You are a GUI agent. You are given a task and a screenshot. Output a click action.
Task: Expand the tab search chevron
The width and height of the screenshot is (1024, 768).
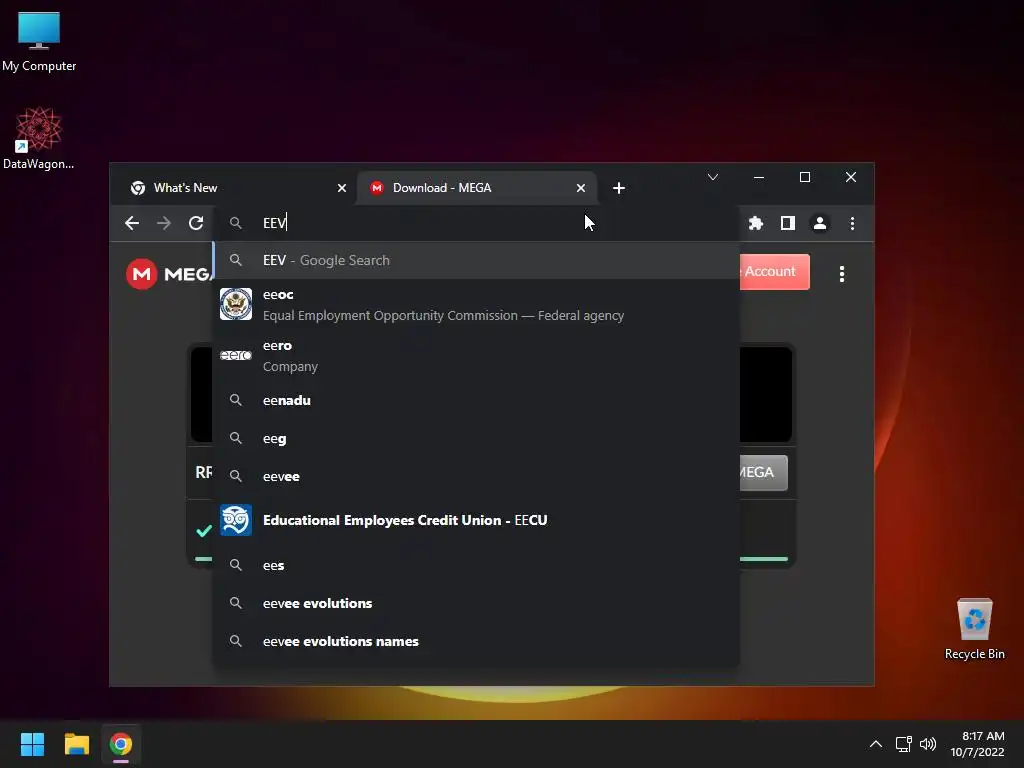tap(712, 177)
